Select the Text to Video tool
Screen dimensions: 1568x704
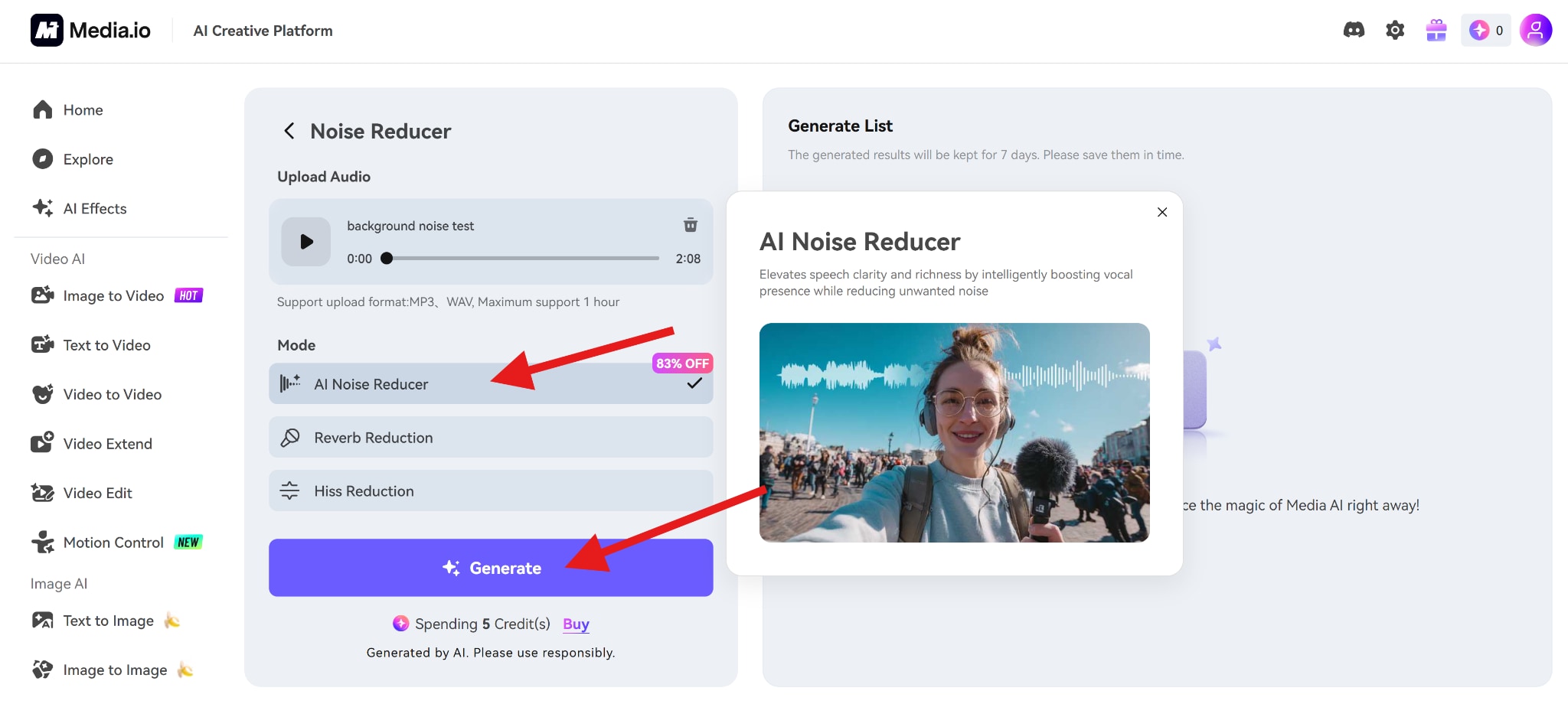[106, 344]
